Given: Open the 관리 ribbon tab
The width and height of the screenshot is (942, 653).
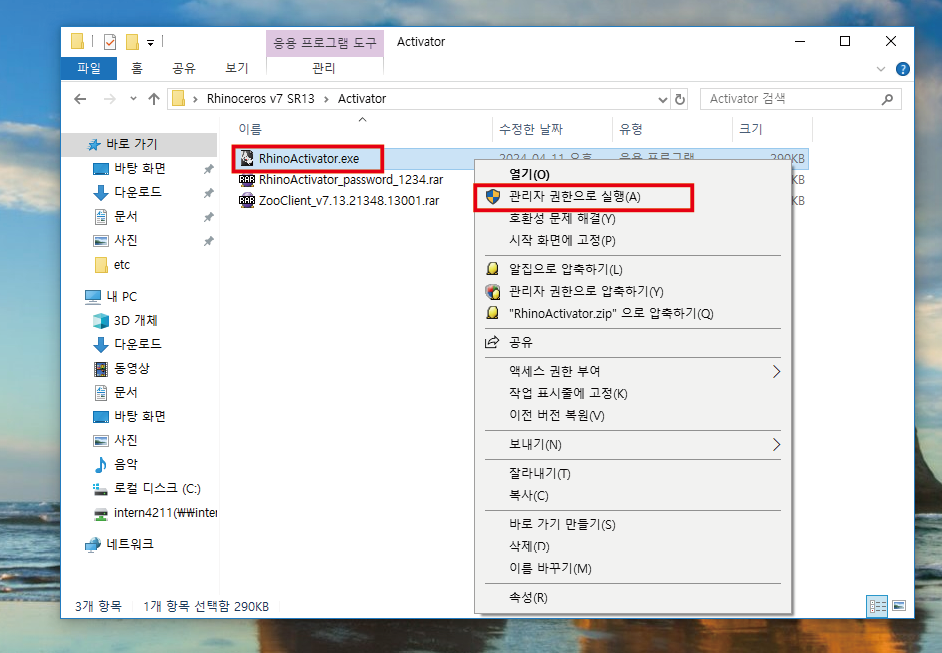Looking at the screenshot, I should [324, 68].
